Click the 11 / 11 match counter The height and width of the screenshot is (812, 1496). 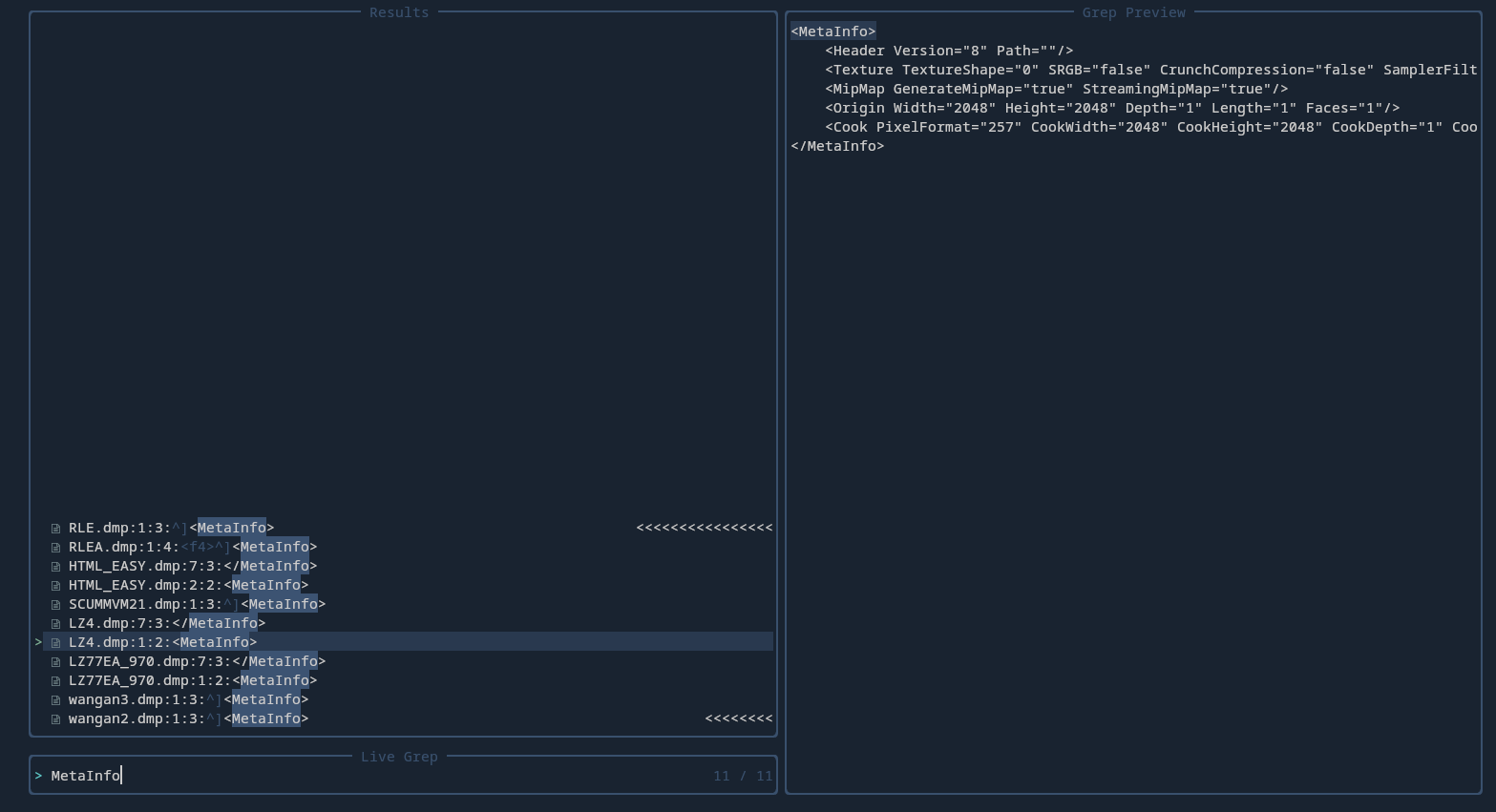743,776
